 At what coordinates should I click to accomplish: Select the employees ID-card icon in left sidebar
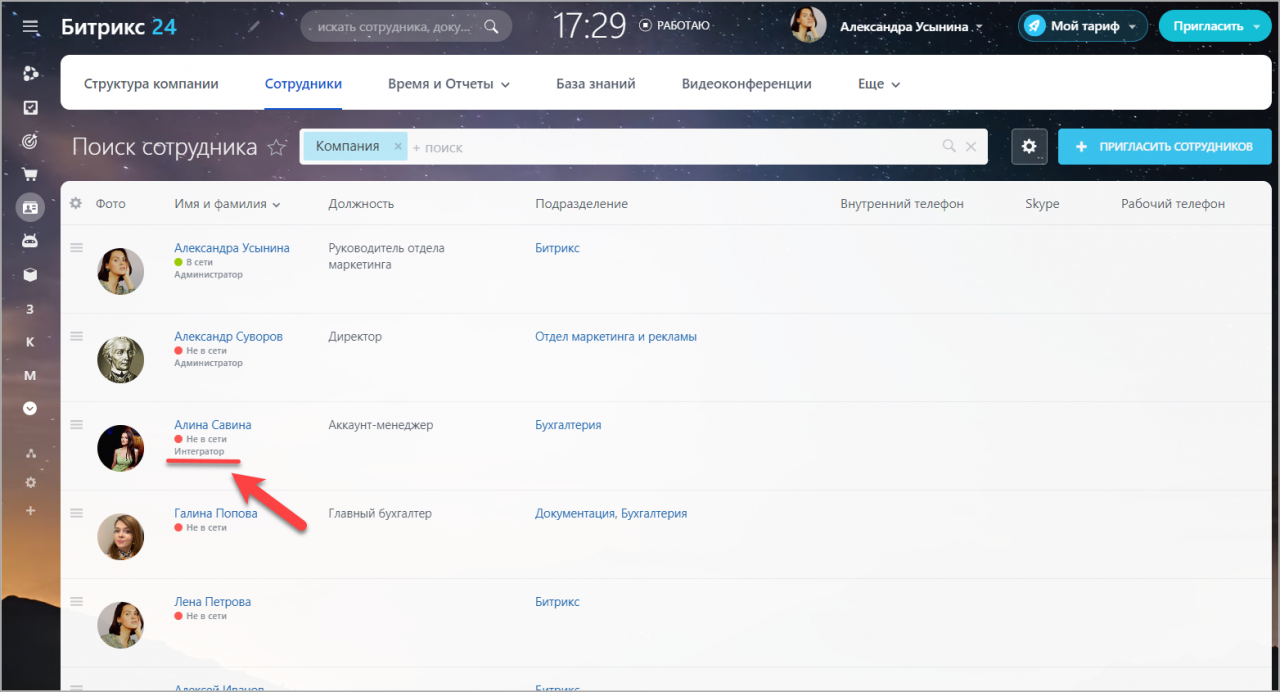pos(30,207)
